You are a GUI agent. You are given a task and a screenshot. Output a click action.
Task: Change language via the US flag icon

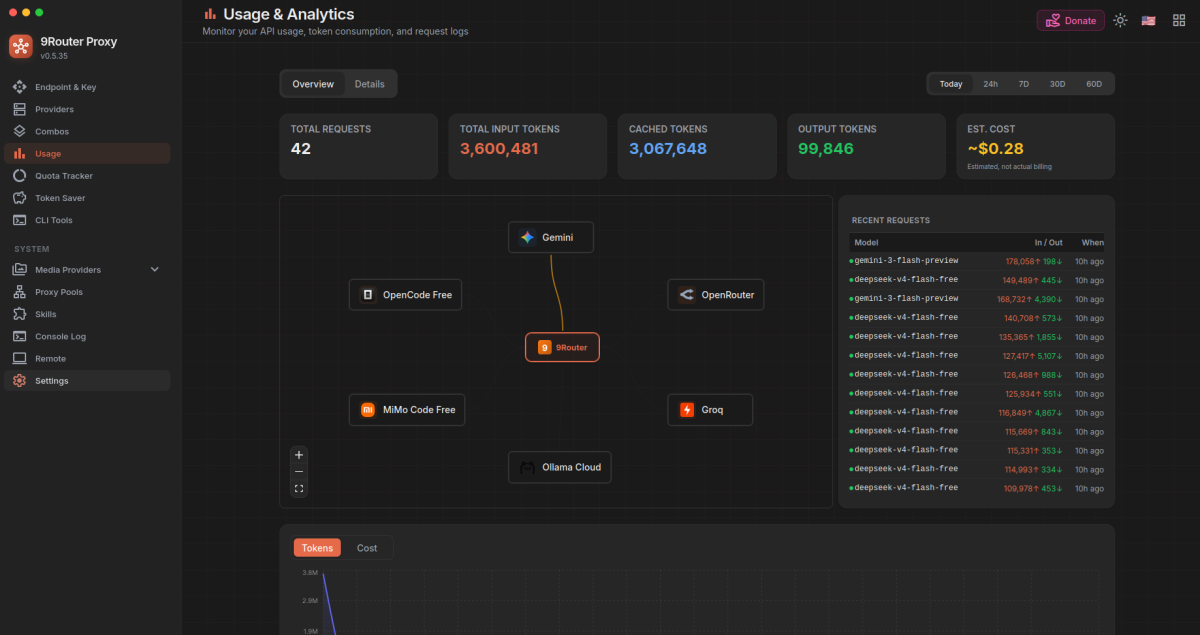1149,20
